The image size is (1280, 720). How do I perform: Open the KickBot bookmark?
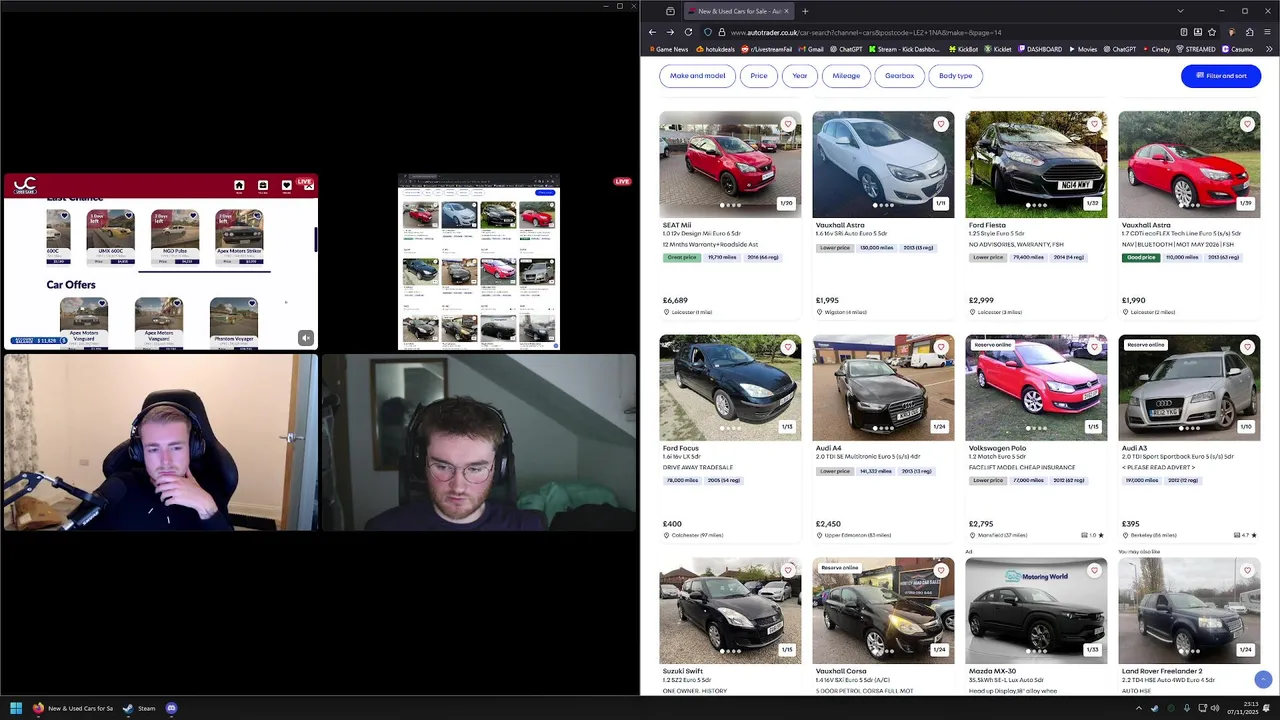point(962,49)
